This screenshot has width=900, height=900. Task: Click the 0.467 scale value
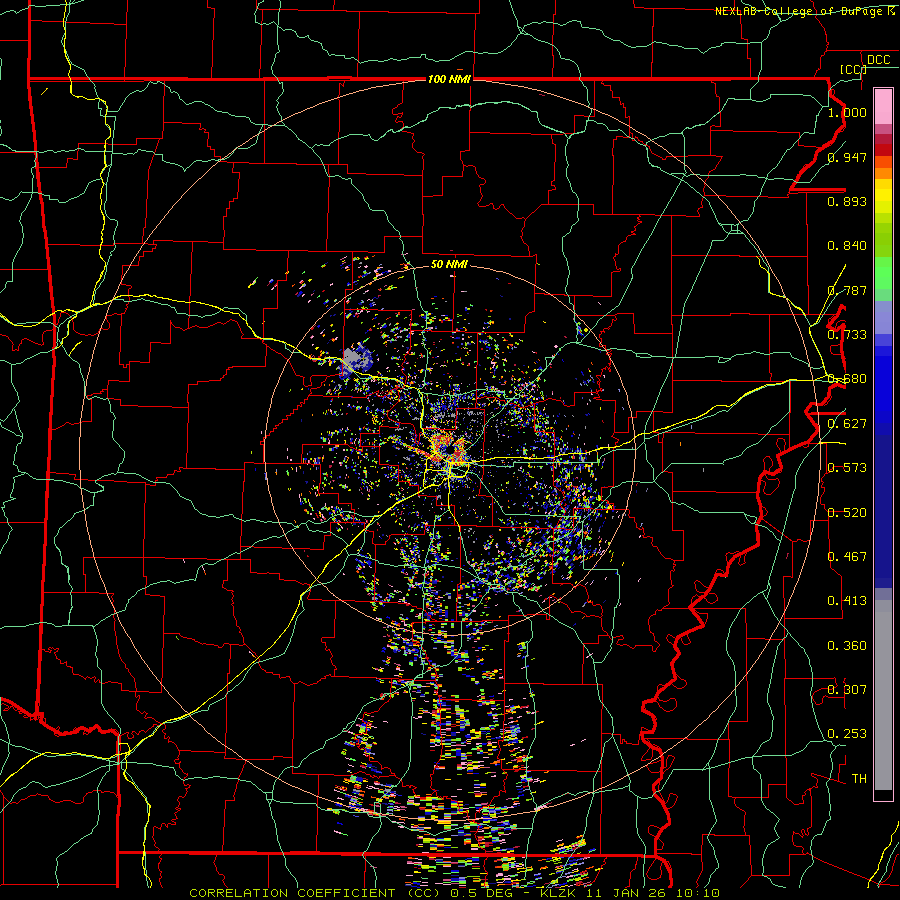pos(847,557)
